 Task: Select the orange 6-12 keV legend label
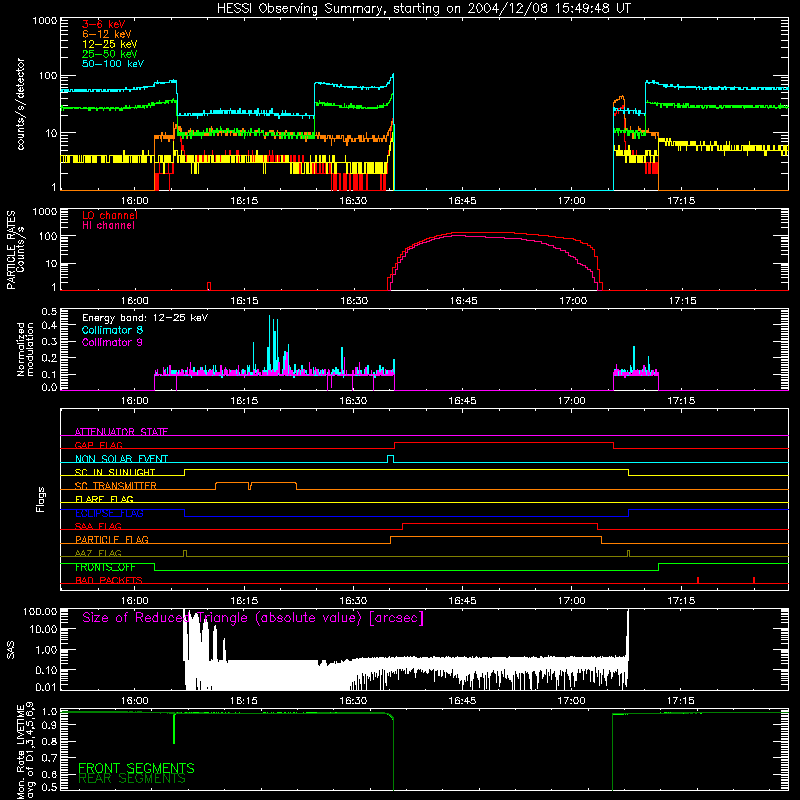(x=107, y=34)
